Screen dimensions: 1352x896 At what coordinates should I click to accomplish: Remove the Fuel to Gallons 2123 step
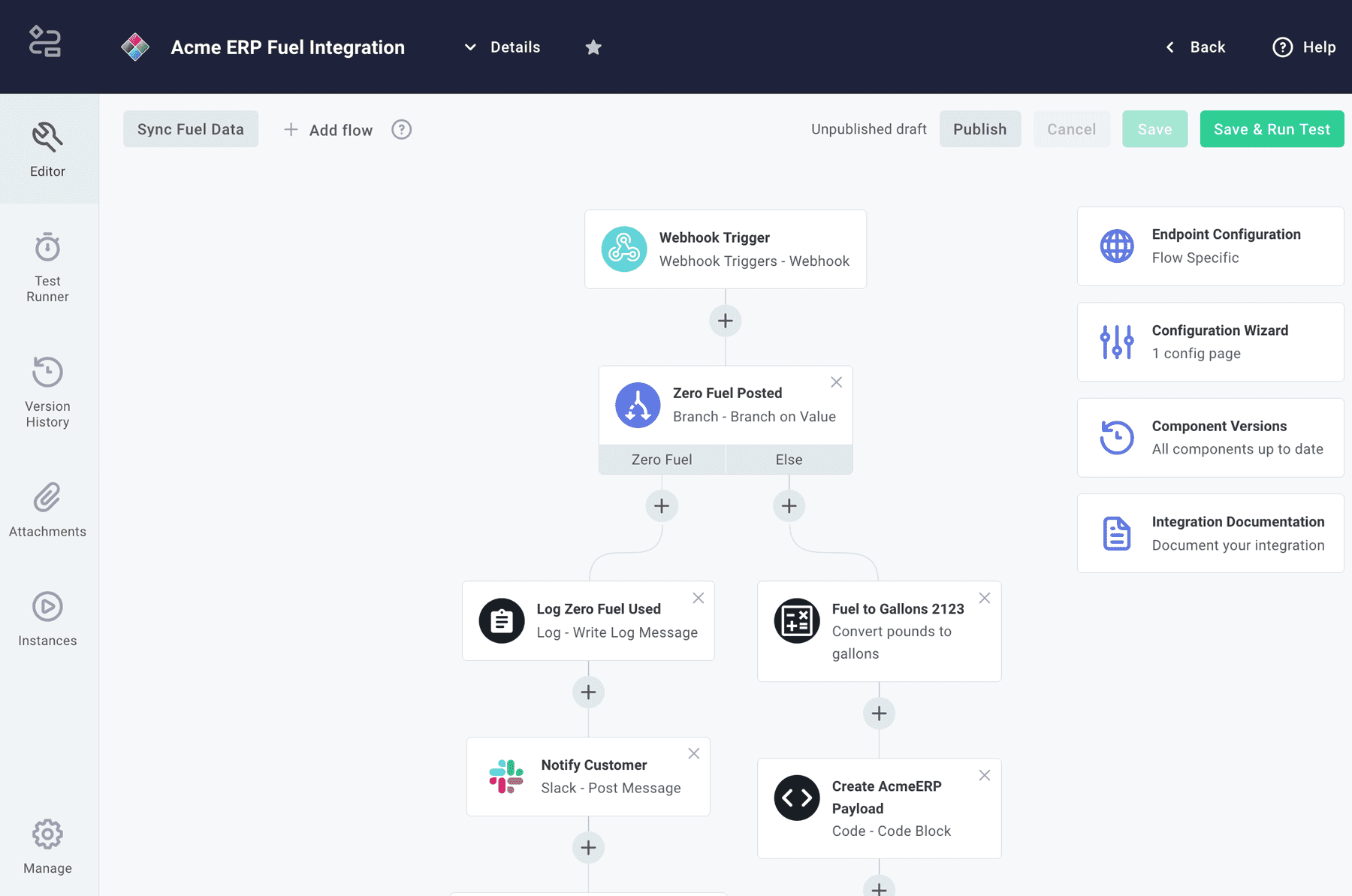pos(984,598)
